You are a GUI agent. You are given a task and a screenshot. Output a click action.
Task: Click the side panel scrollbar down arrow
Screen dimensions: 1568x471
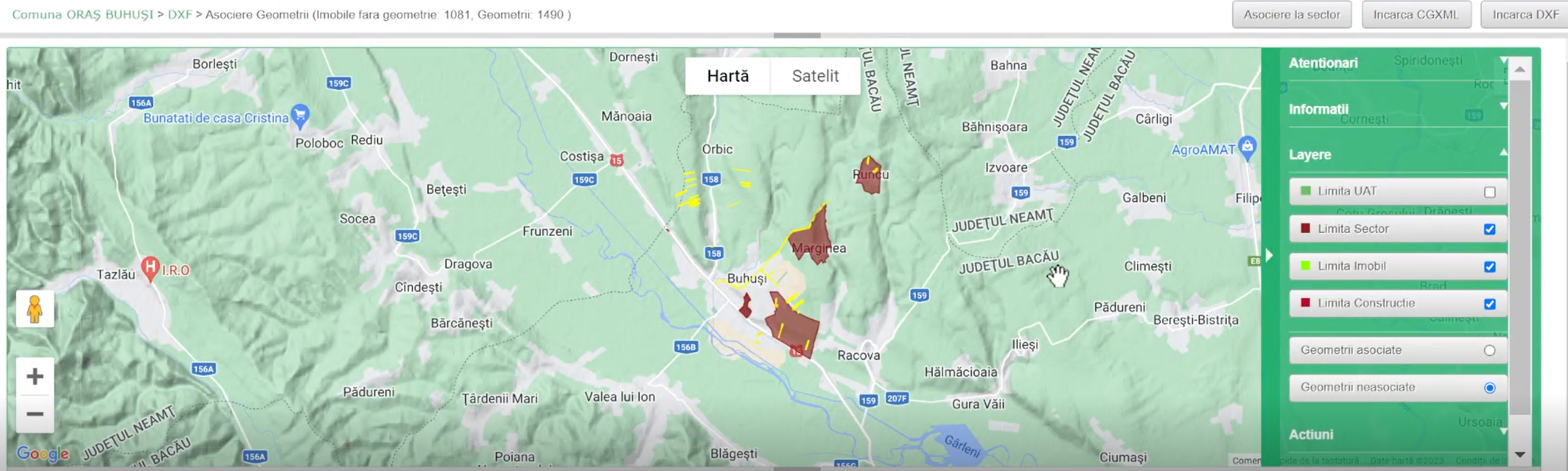click(x=1520, y=455)
